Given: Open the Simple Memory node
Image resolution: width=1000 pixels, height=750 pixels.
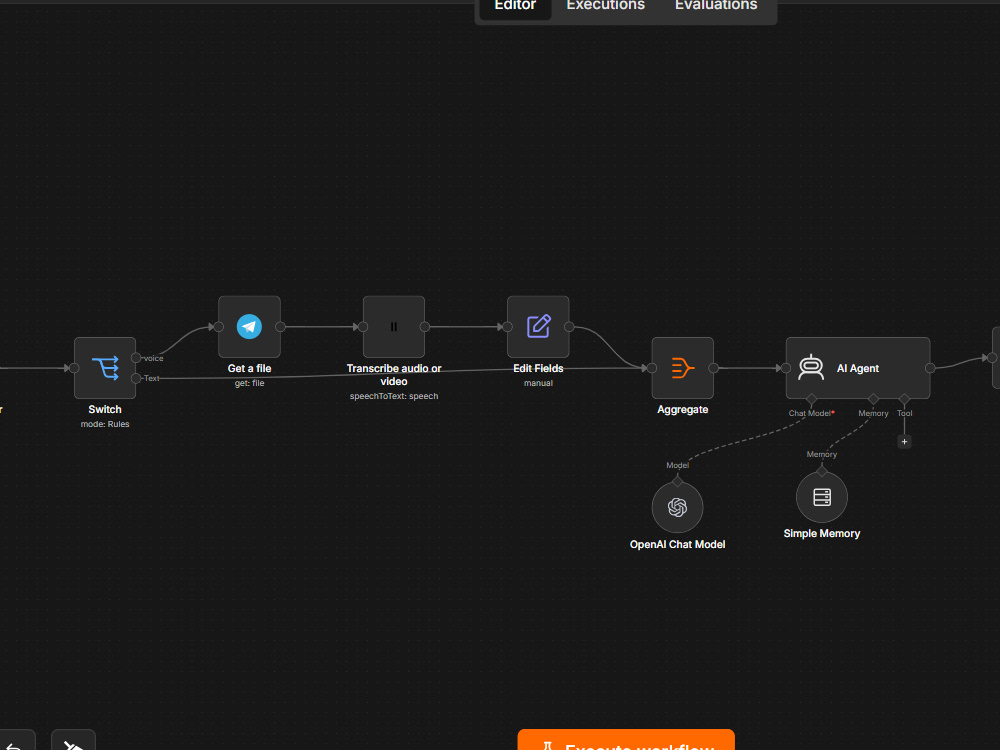Looking at the screenshot, I should pos(821,496).
